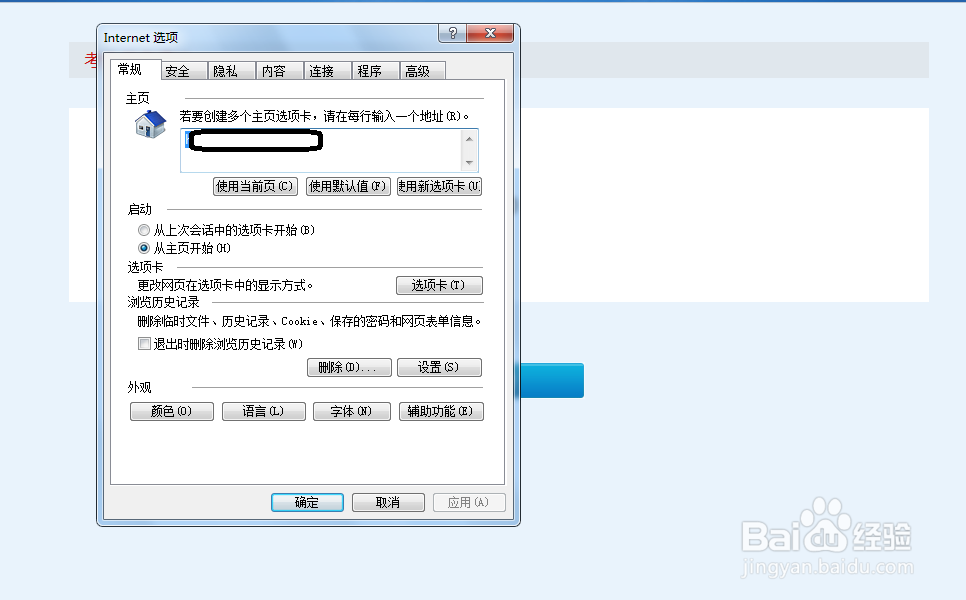This screenshot has height=600, width=966.
Task: Click 确定 to confirm changes
Action: click(x=307, y=502)
